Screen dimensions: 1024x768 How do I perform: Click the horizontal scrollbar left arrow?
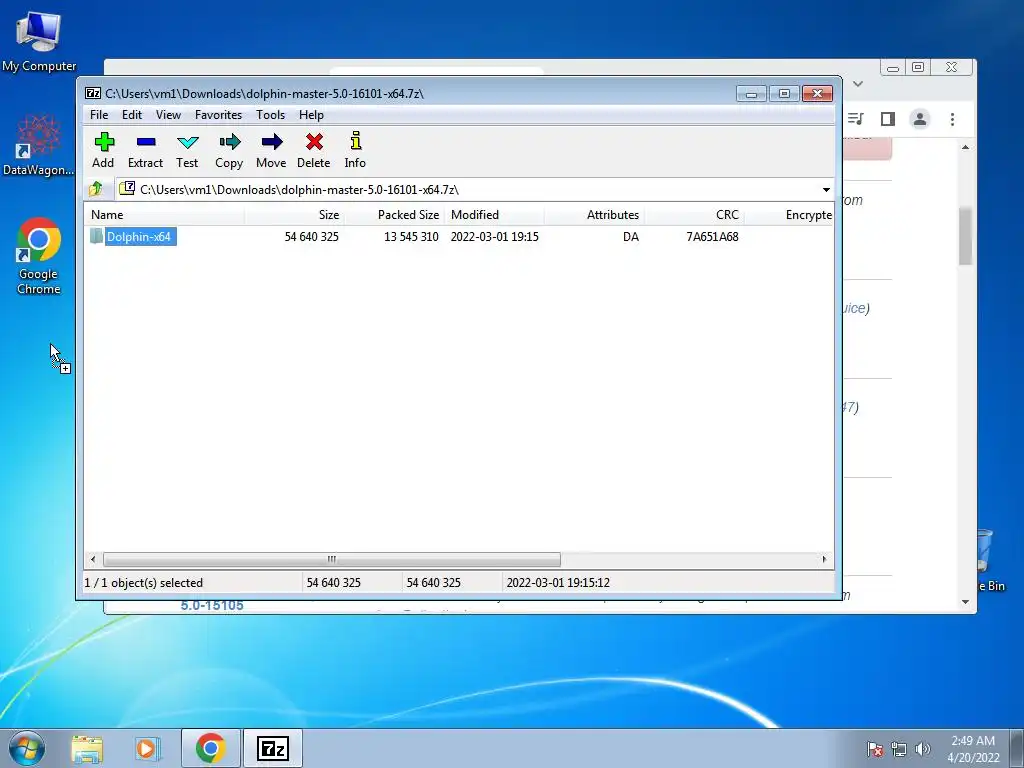point(93,560)
